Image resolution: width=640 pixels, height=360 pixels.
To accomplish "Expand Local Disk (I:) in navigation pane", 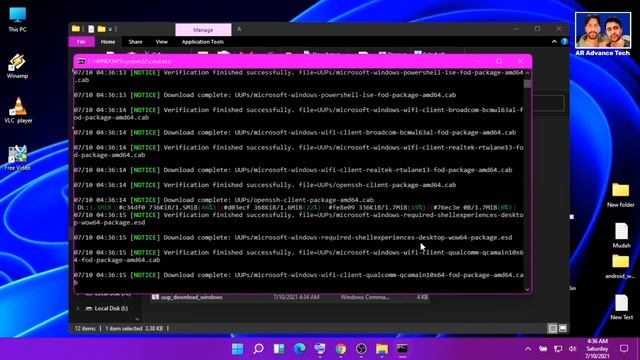I will point(78,309).
